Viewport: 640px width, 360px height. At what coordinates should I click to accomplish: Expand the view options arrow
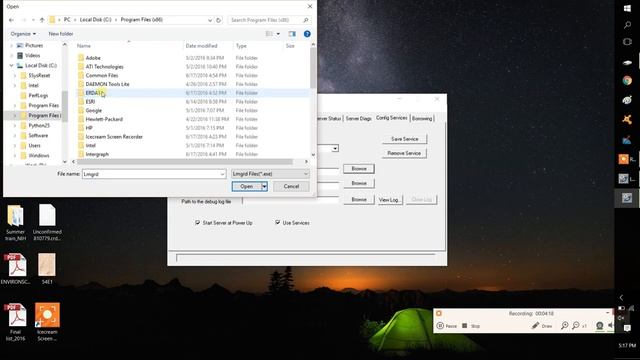click(278, 34)
